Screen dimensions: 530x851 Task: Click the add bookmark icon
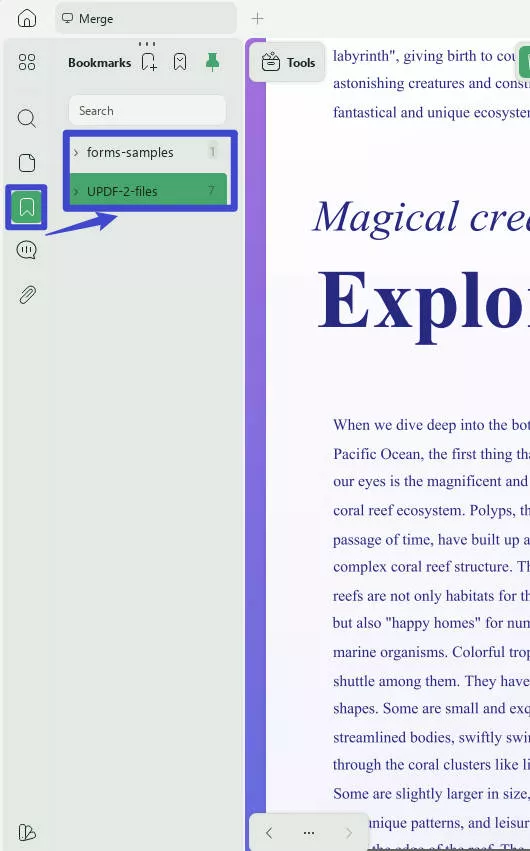149,62
